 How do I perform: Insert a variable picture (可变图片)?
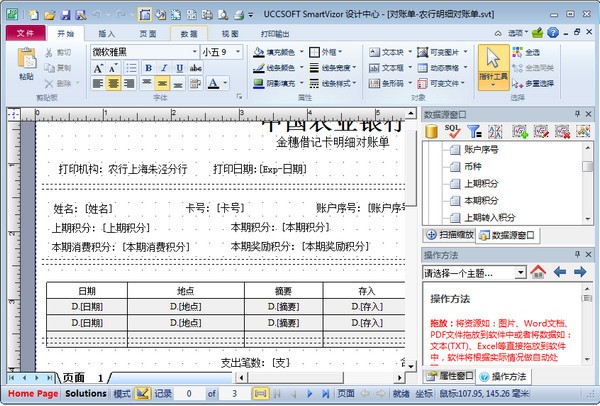(x=438, y=52)
